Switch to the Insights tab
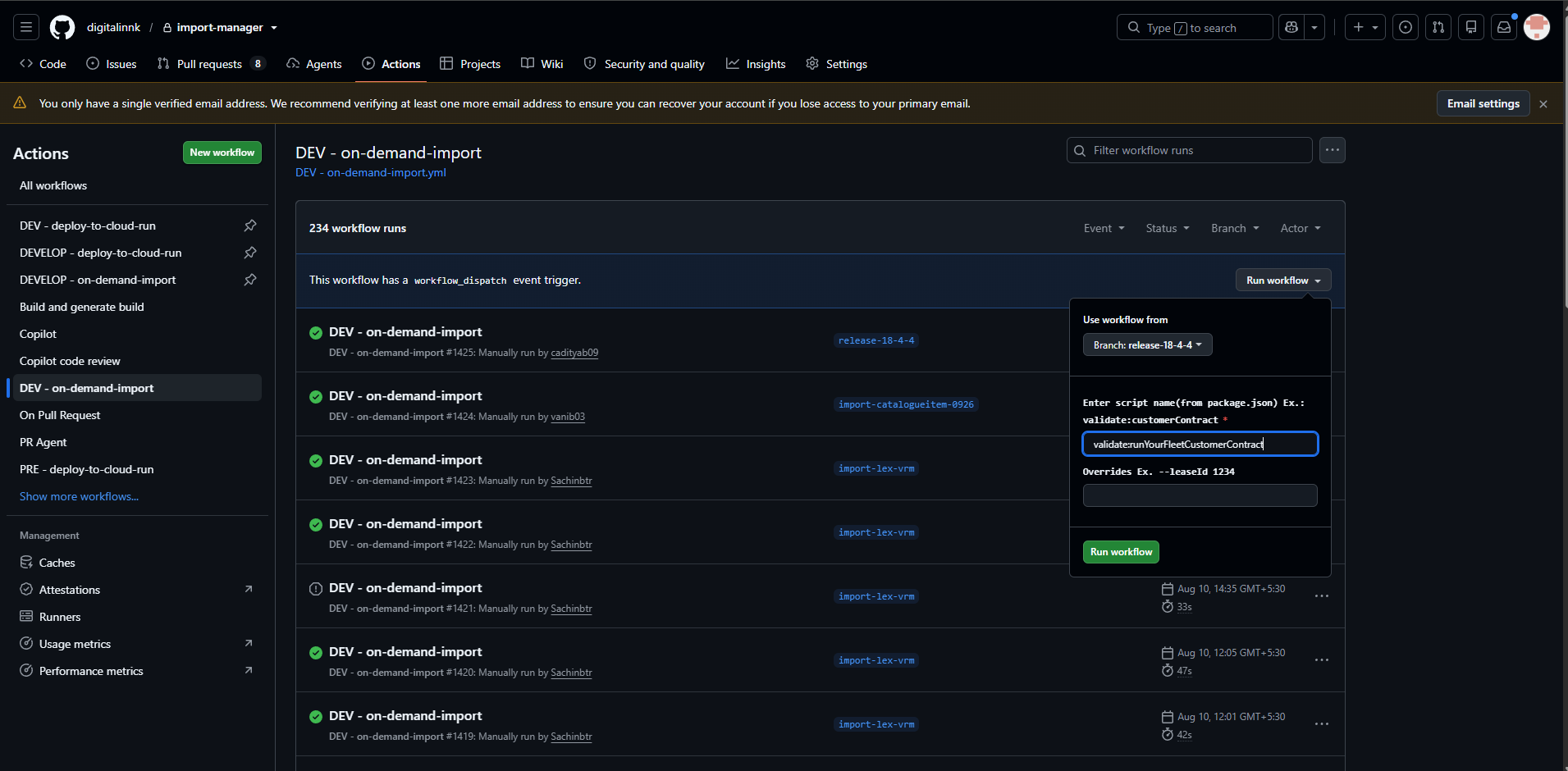This screenshot has height=771, width=1568. click(756, 64)
